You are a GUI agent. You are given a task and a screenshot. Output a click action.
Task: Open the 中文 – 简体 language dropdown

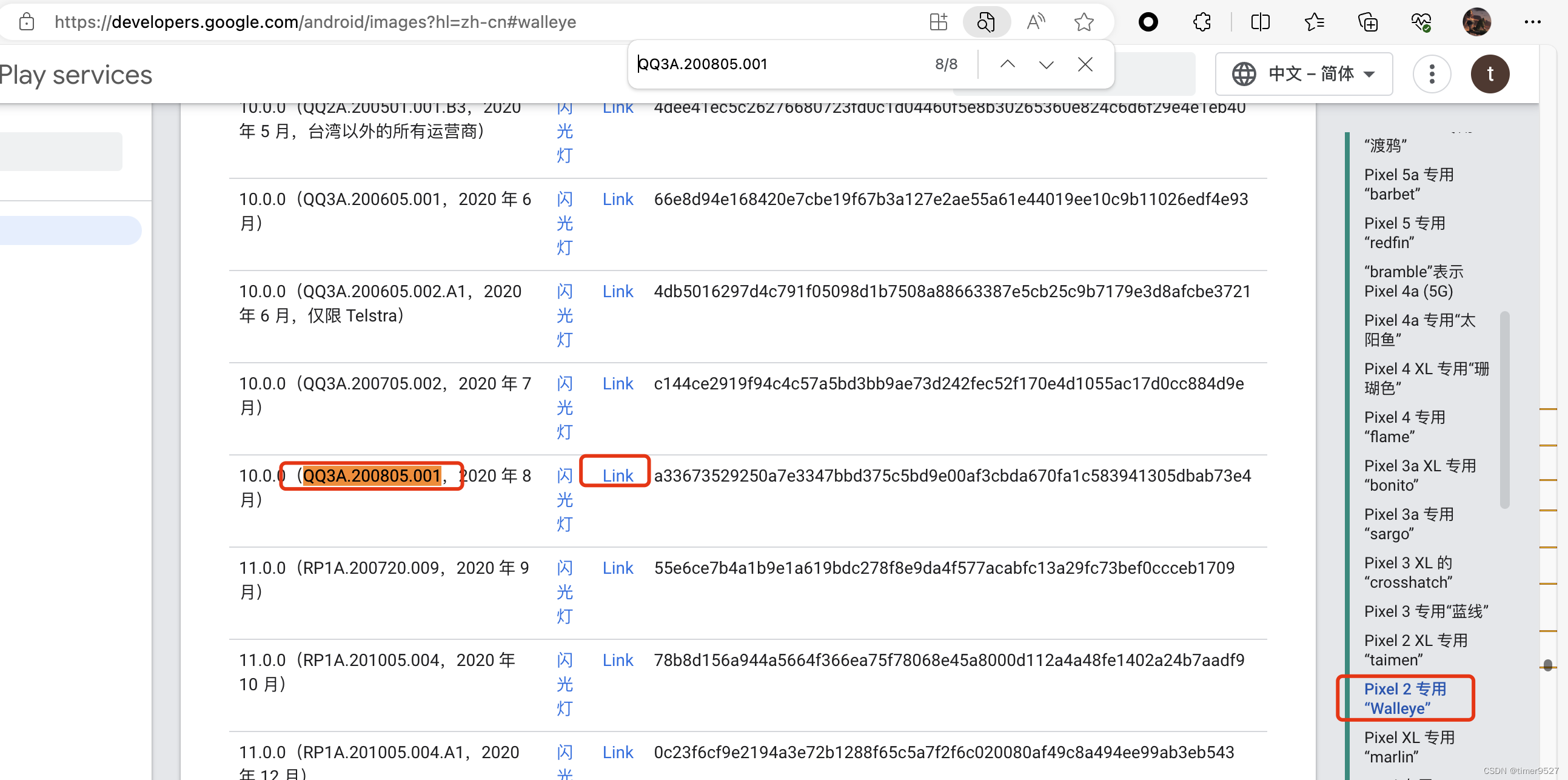tap(1304, 74)
